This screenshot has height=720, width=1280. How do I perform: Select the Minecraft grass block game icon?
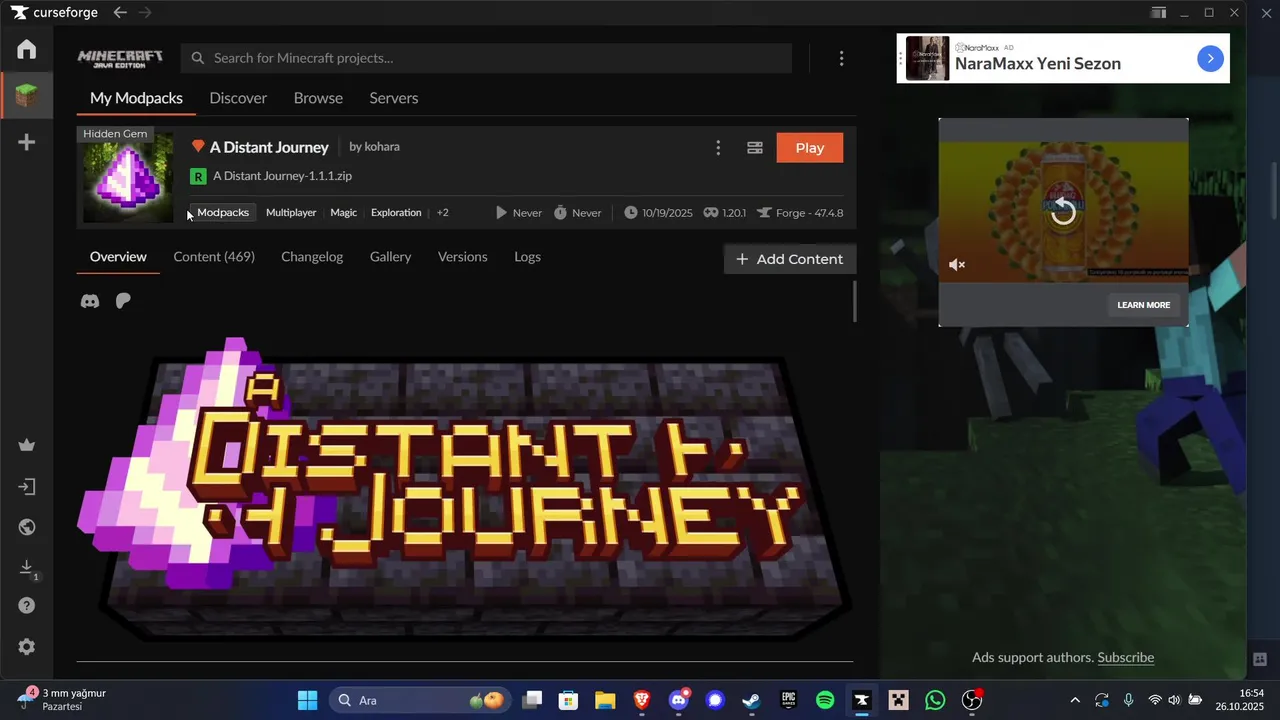(x=27, y=96)
